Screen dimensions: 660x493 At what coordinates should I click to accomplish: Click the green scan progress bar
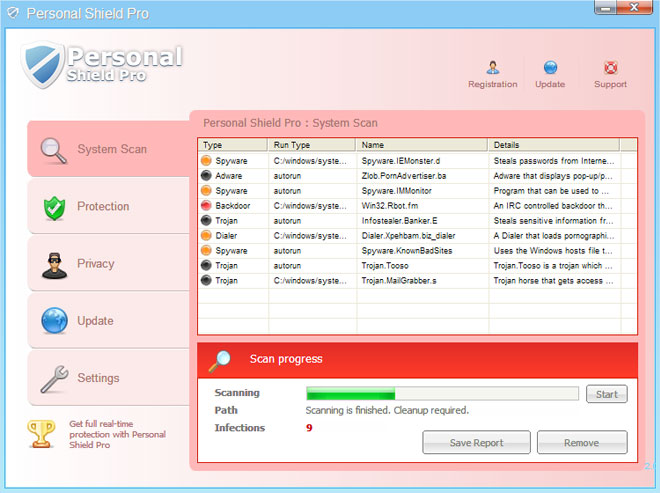click(x=442, y=394)
